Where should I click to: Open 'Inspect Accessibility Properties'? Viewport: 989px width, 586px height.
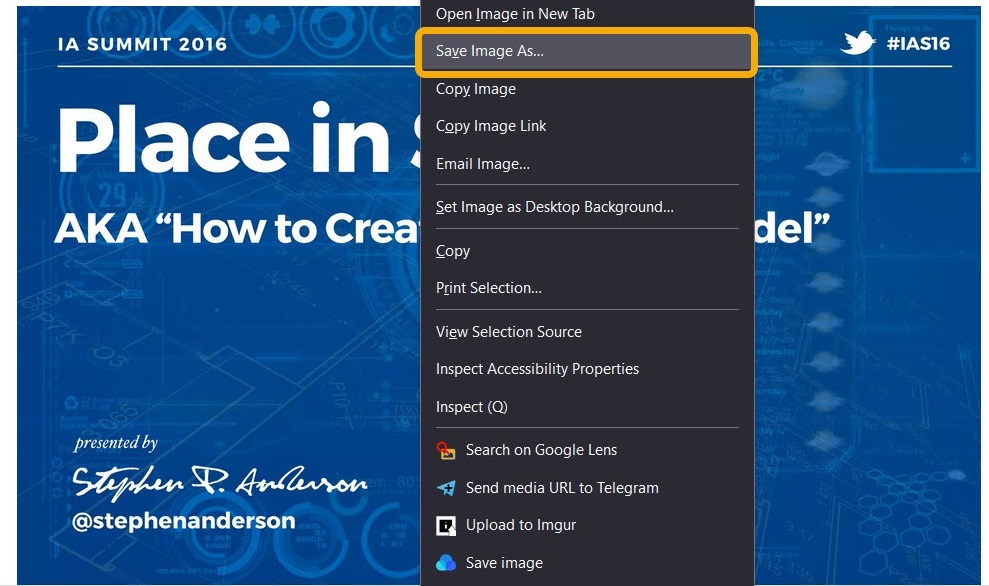click(537, 369)
